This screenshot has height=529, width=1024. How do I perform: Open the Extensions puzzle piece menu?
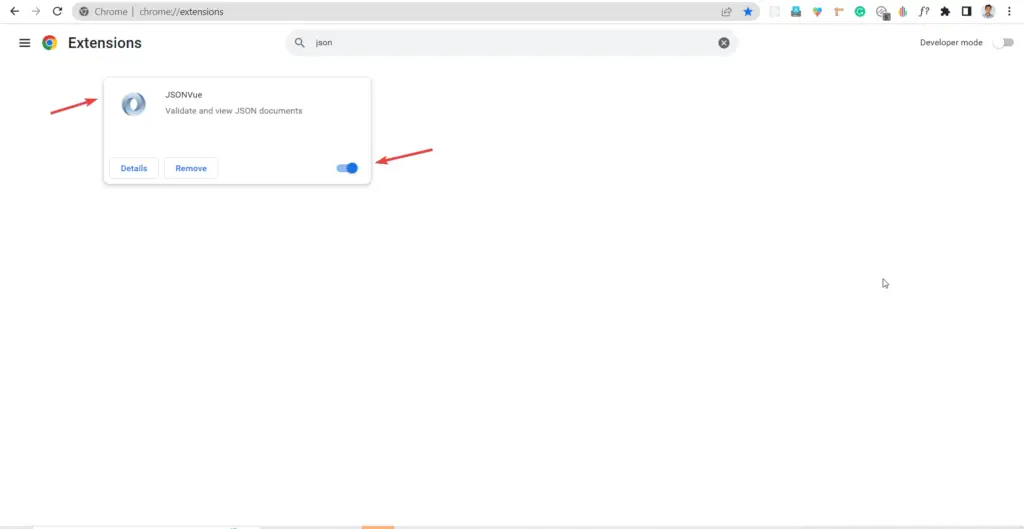pos(945,11)
